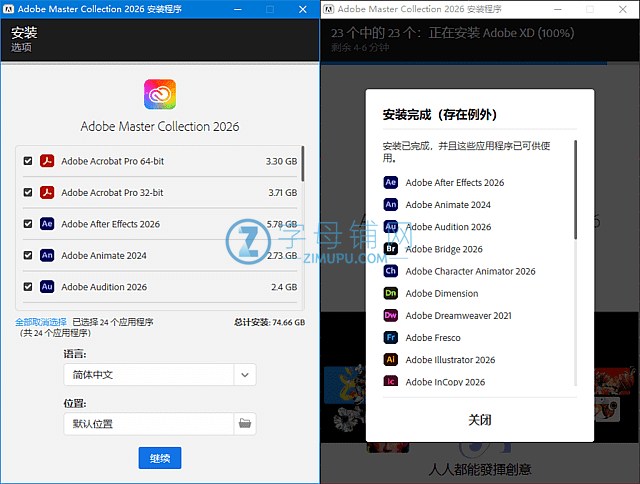Click the Adobe Dimension icon
640x484 pixels.
391,293
